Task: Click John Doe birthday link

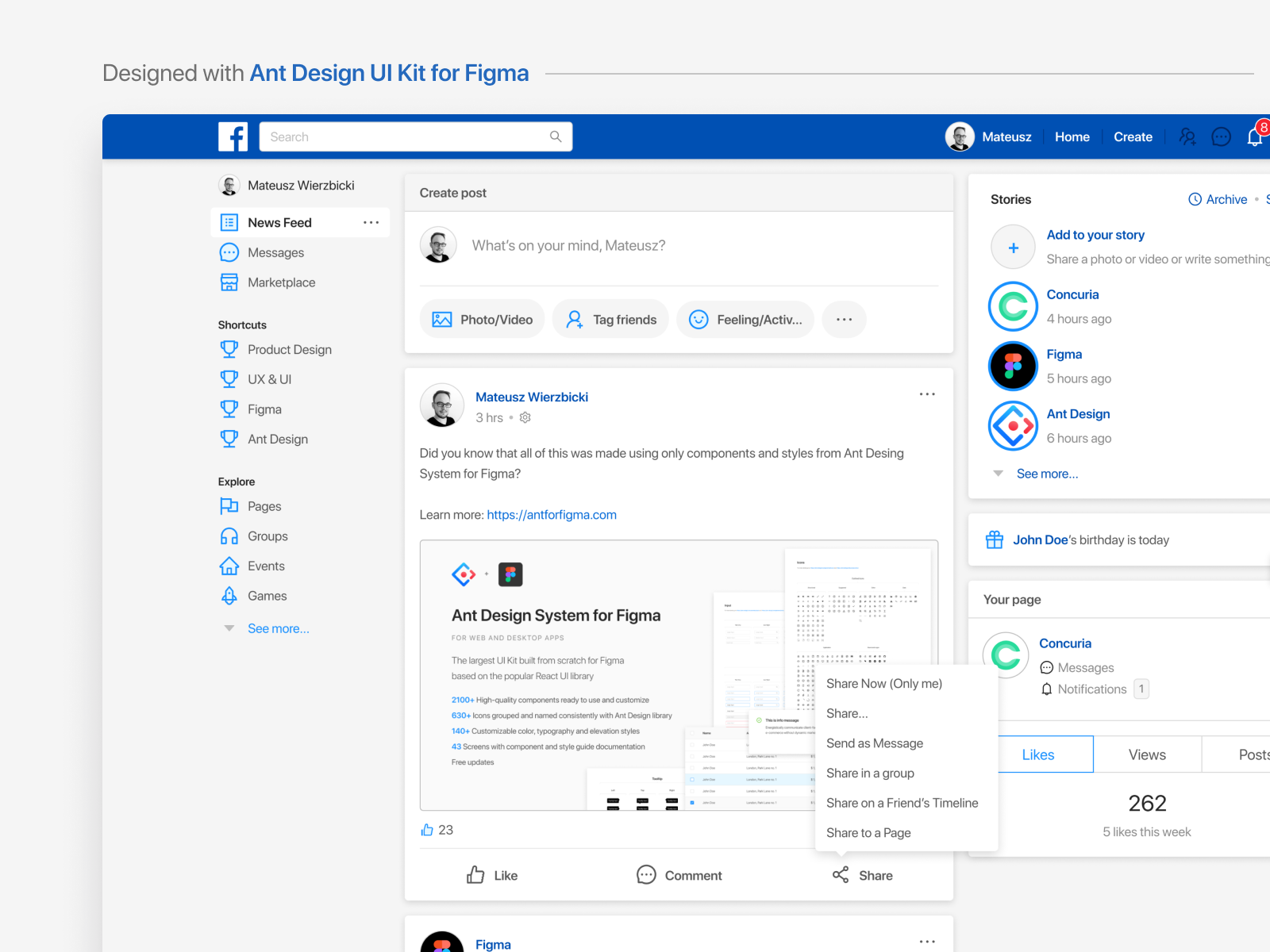Action: [x=1040, y=539]
